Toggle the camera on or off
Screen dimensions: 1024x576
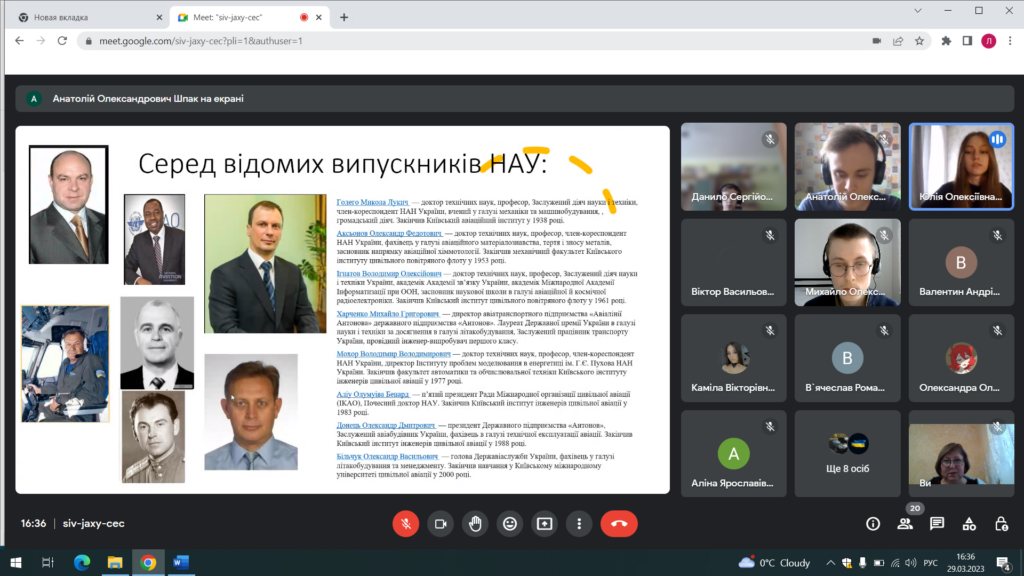tap(440, 523)
